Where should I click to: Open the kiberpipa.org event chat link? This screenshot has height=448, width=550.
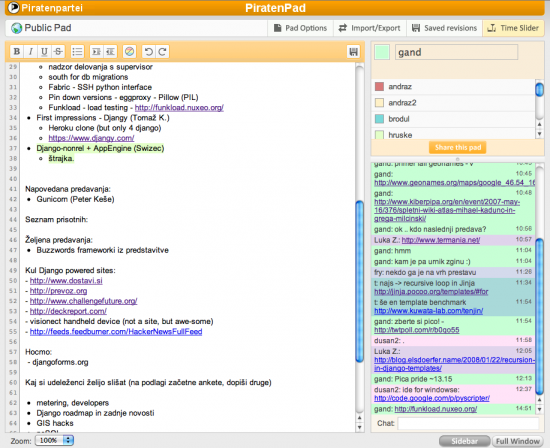point(447,210)
